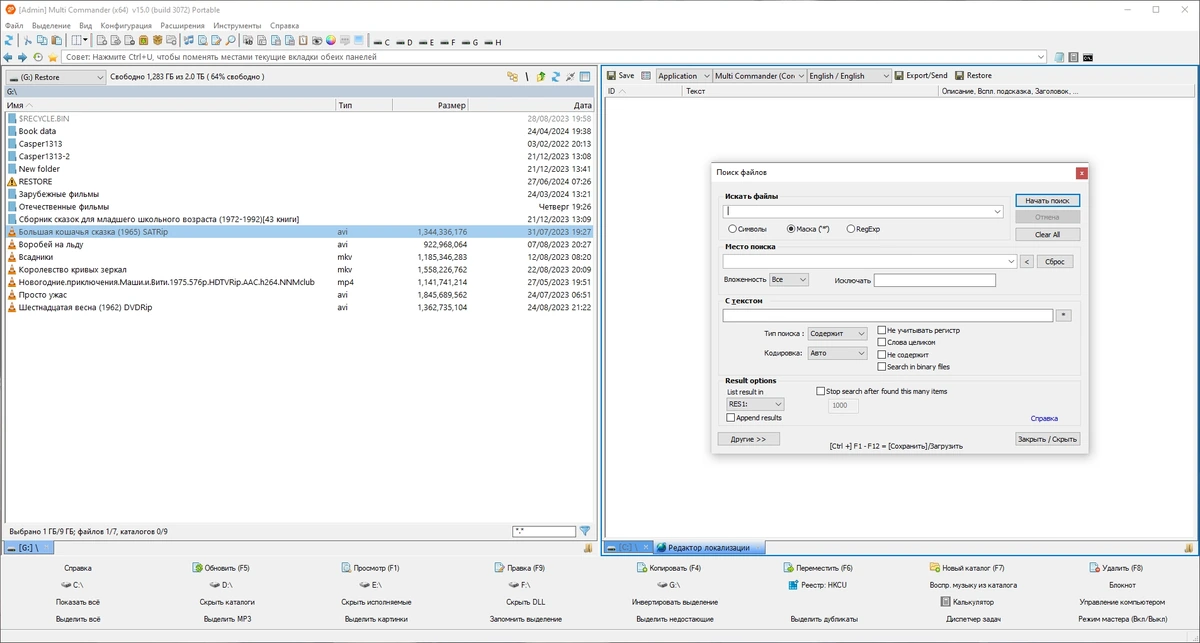Click the Искать файлы input field
1200x643 pixels.
862,211
